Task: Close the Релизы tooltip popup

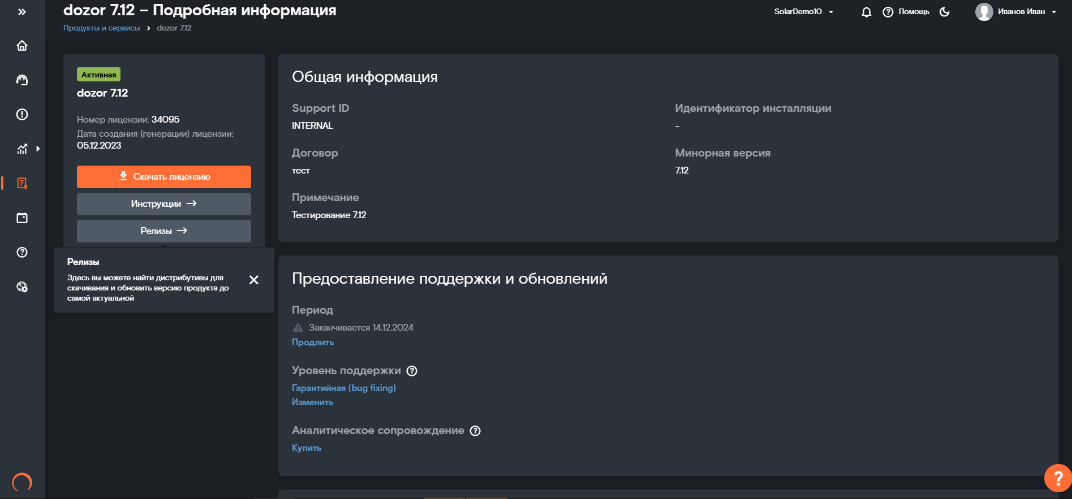Action: tap(254, 280)
